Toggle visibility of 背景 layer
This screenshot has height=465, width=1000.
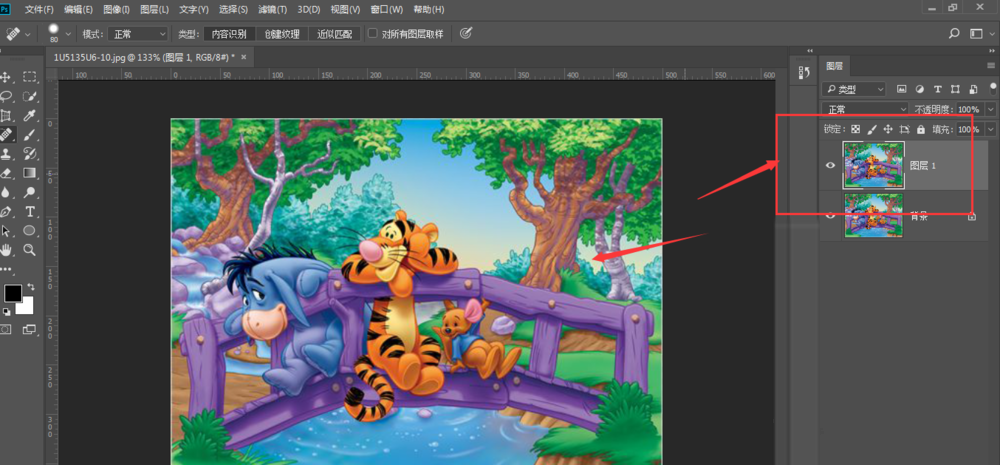click(x=829, y=215)
